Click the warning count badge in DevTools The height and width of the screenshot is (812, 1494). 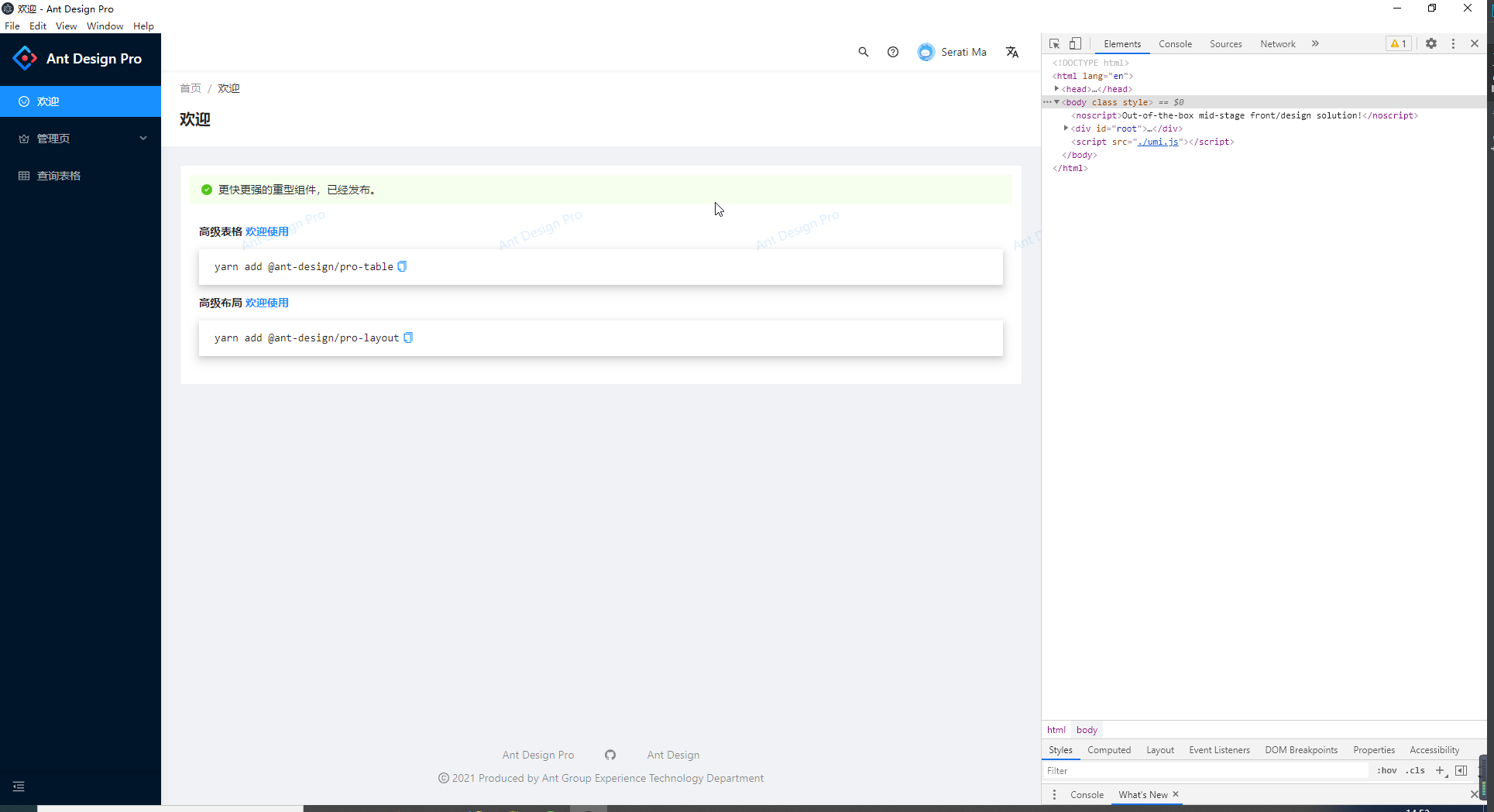(1399, 44)
